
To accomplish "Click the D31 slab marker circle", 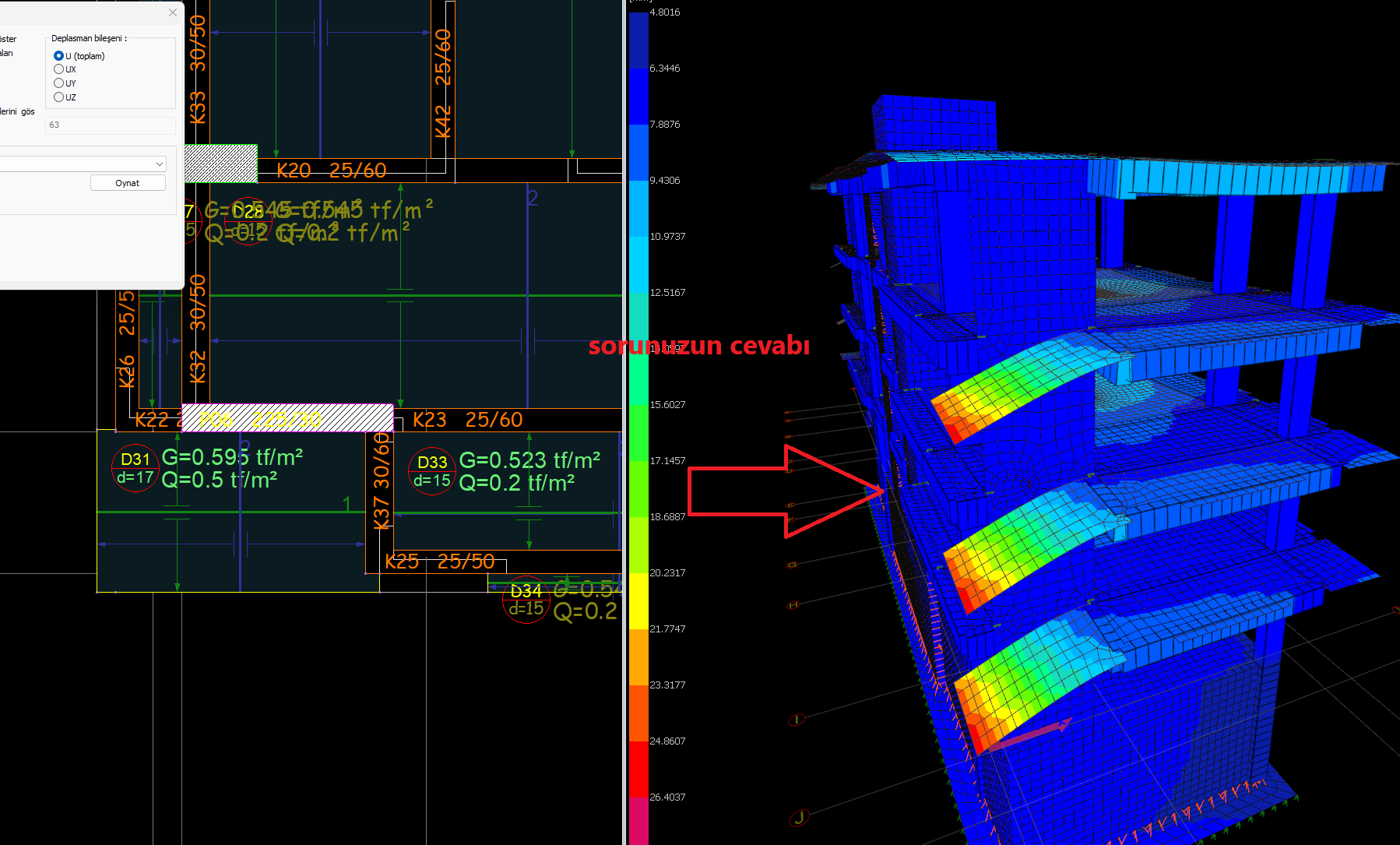I will pos(135,468).
